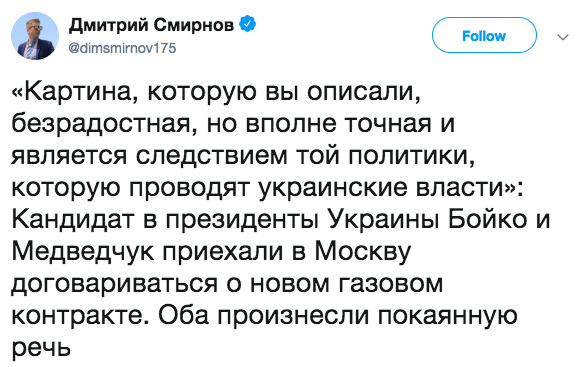The width and height of the screenshot is (585, 367).
Task: Open Дмитрий Смирнов's profile avatar
Action: point(35,36)
